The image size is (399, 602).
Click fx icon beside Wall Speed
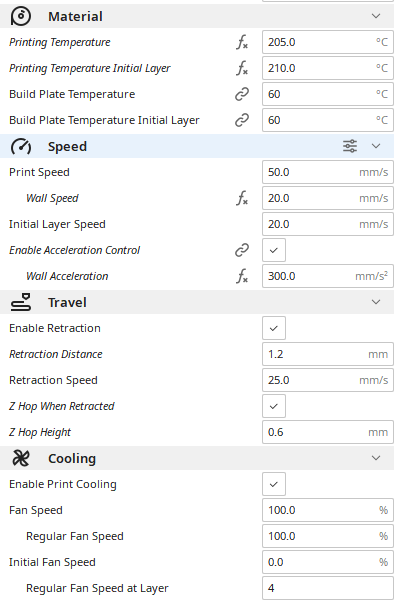242,198
